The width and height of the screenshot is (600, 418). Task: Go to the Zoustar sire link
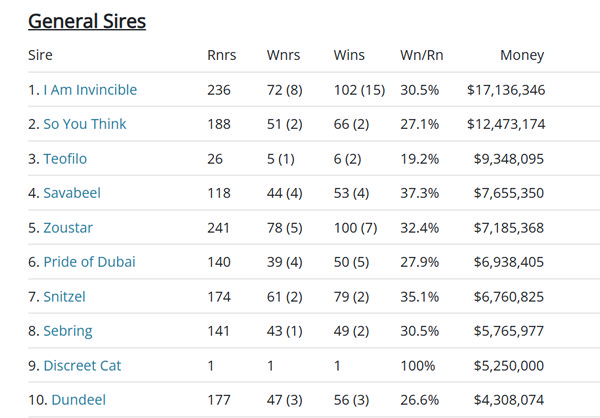(68, 227)
